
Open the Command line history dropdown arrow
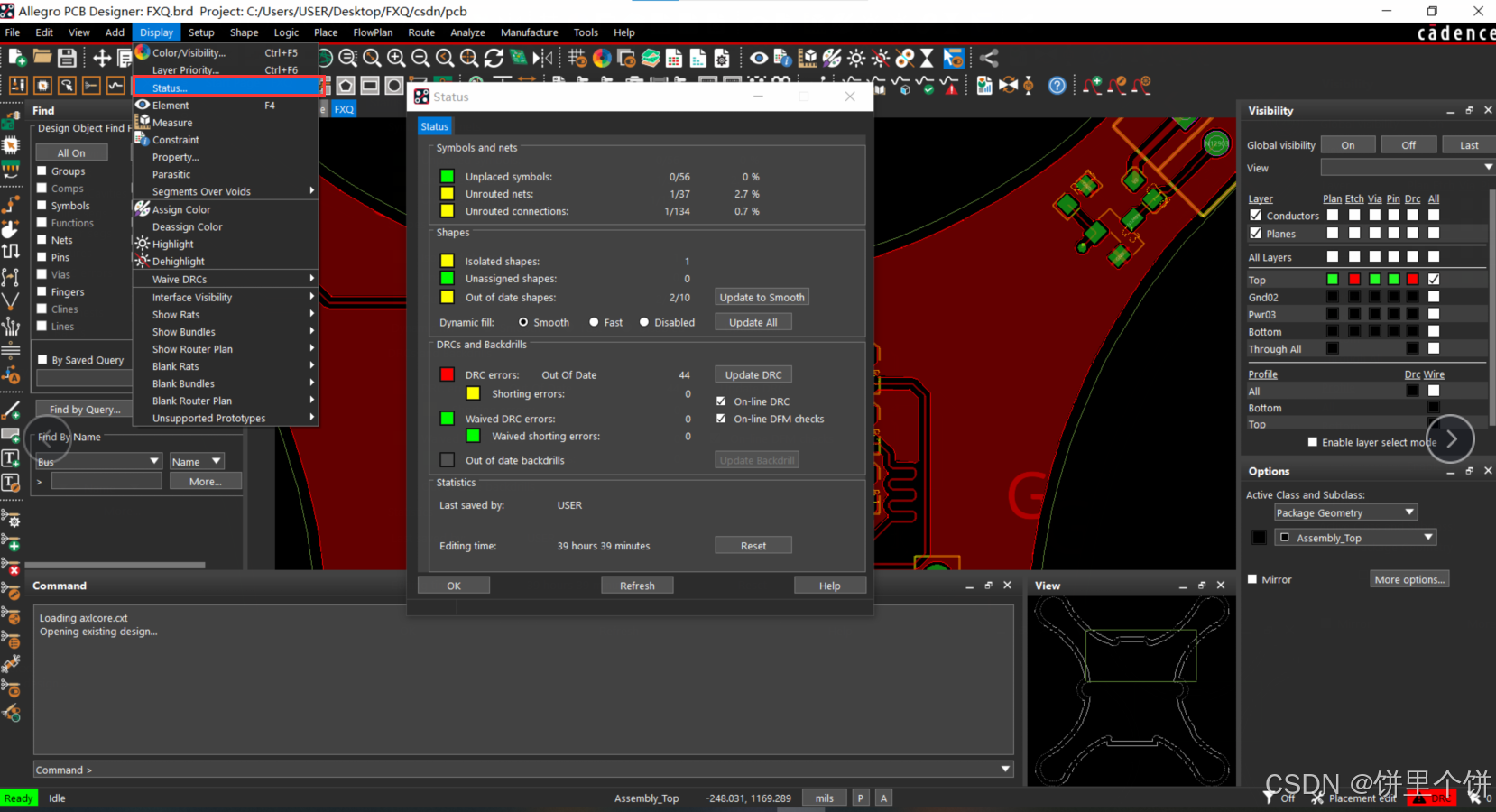[1005, 769]
